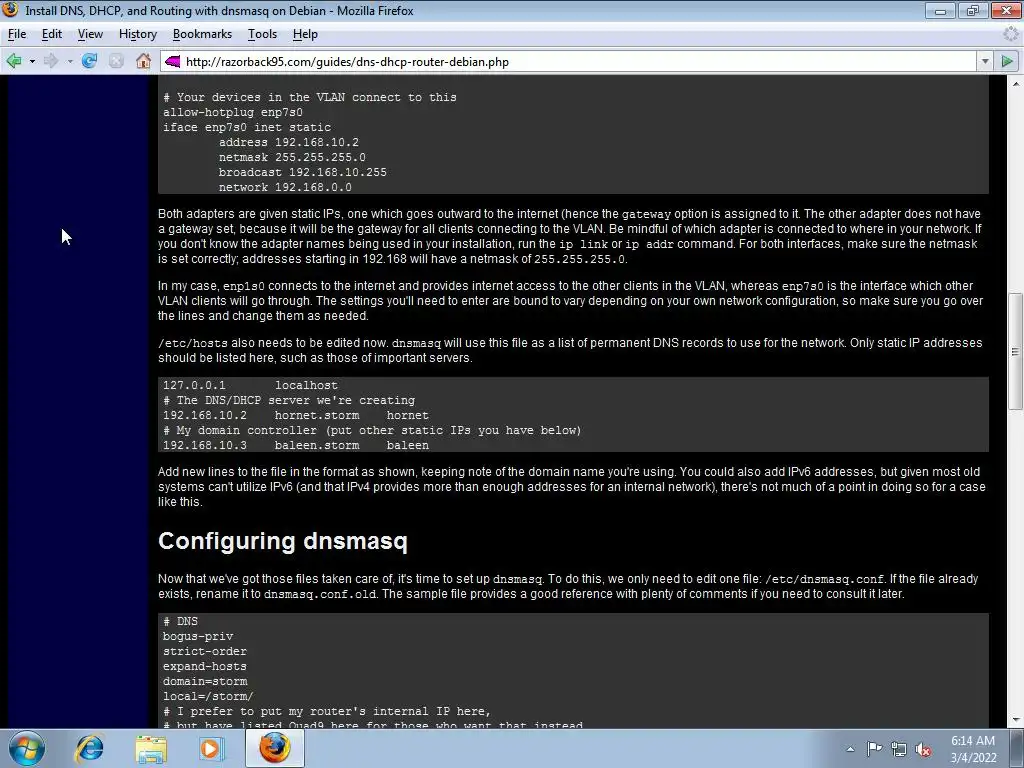The height and width of the screenshot is (768, 1024).
Task: Open the Edit menu
Action: [x=52, y=34]
